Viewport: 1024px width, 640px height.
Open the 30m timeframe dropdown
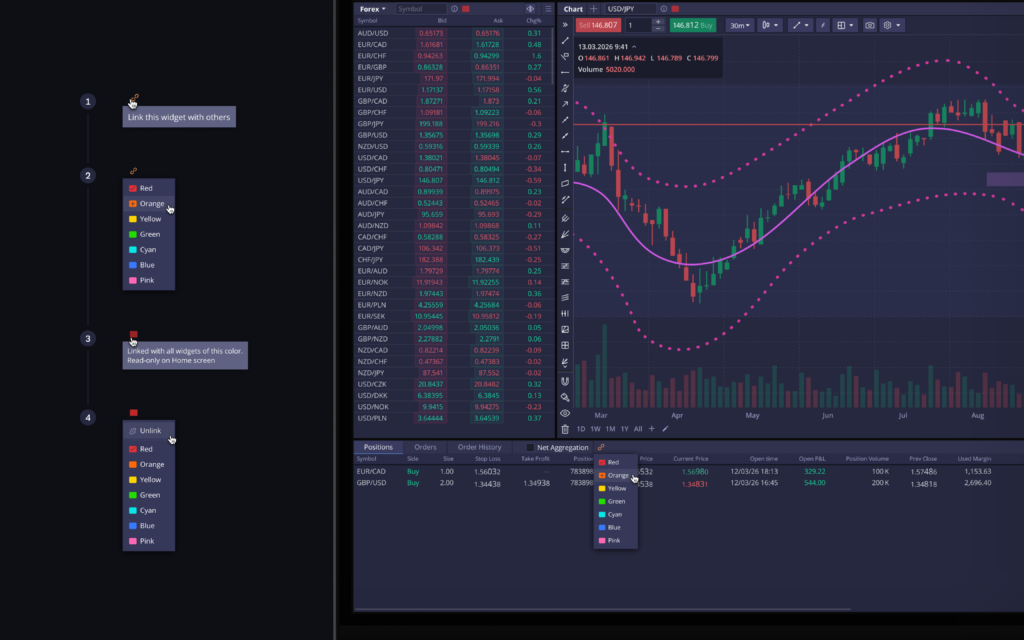point(740,25)
